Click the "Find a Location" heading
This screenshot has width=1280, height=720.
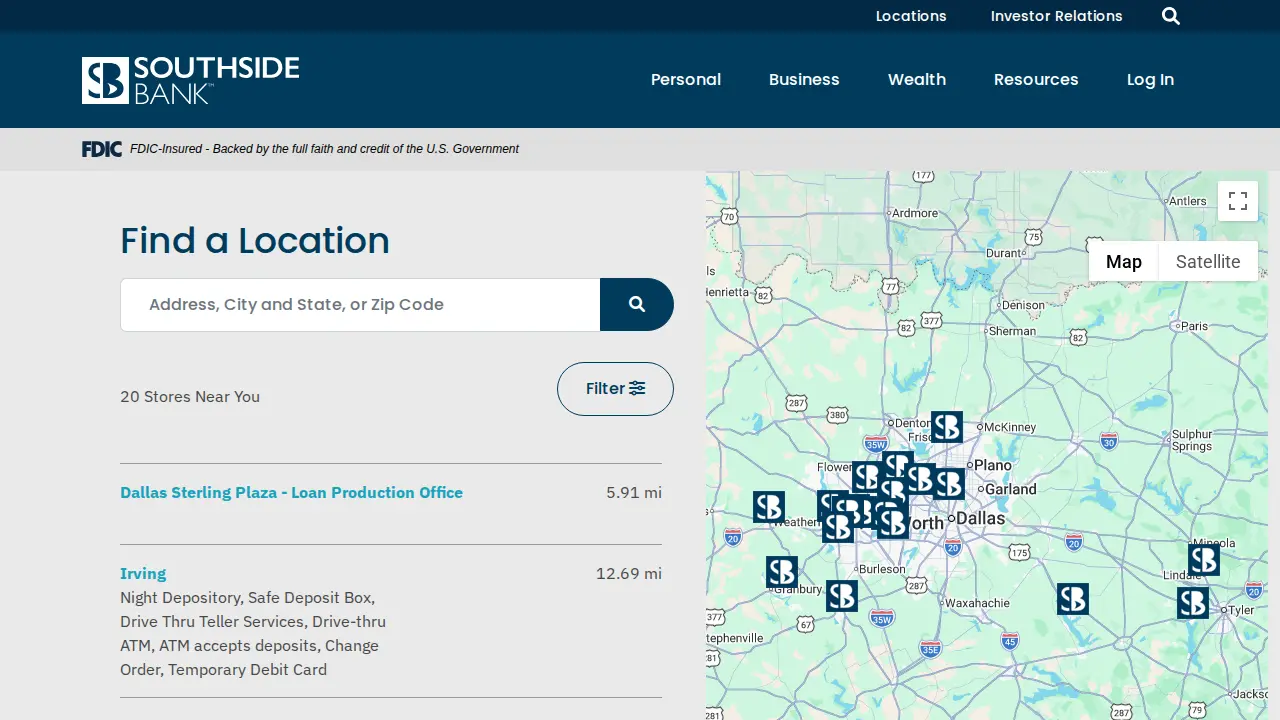(x=255, y=240)
